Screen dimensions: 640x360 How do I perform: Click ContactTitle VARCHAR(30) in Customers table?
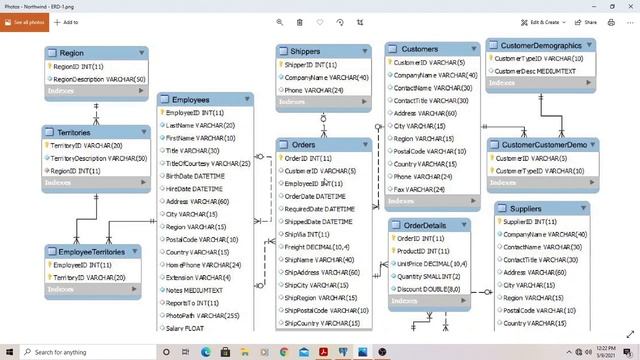[x=432, y=100]
